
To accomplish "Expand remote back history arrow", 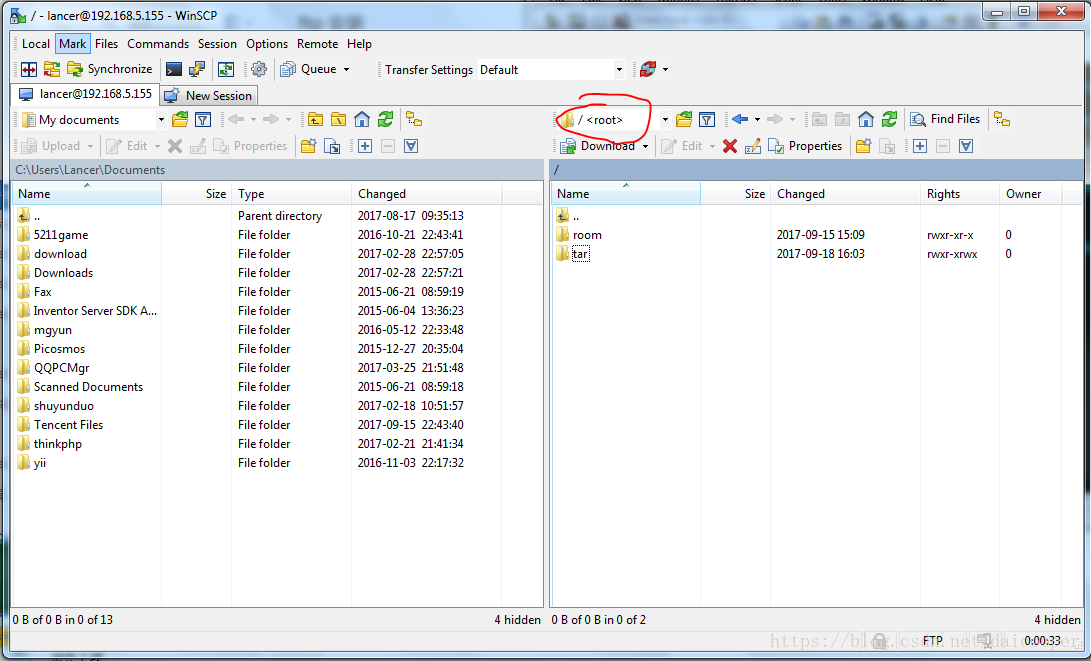I will (x=757, y=120).
